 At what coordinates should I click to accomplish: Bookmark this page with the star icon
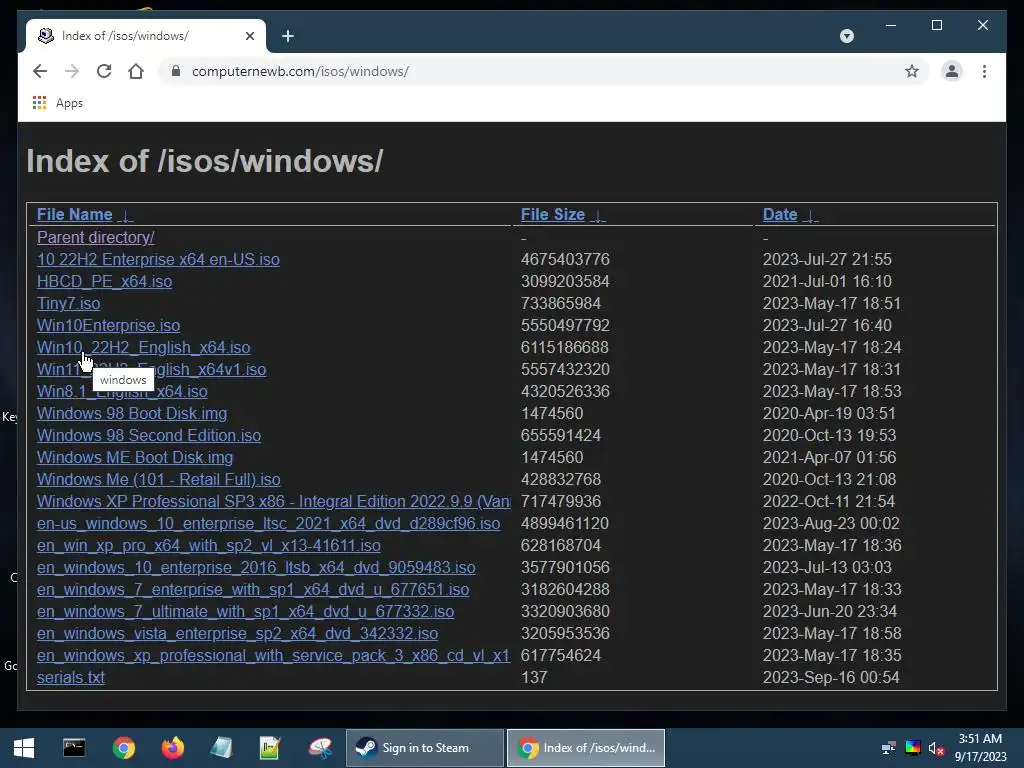point(912,71)
